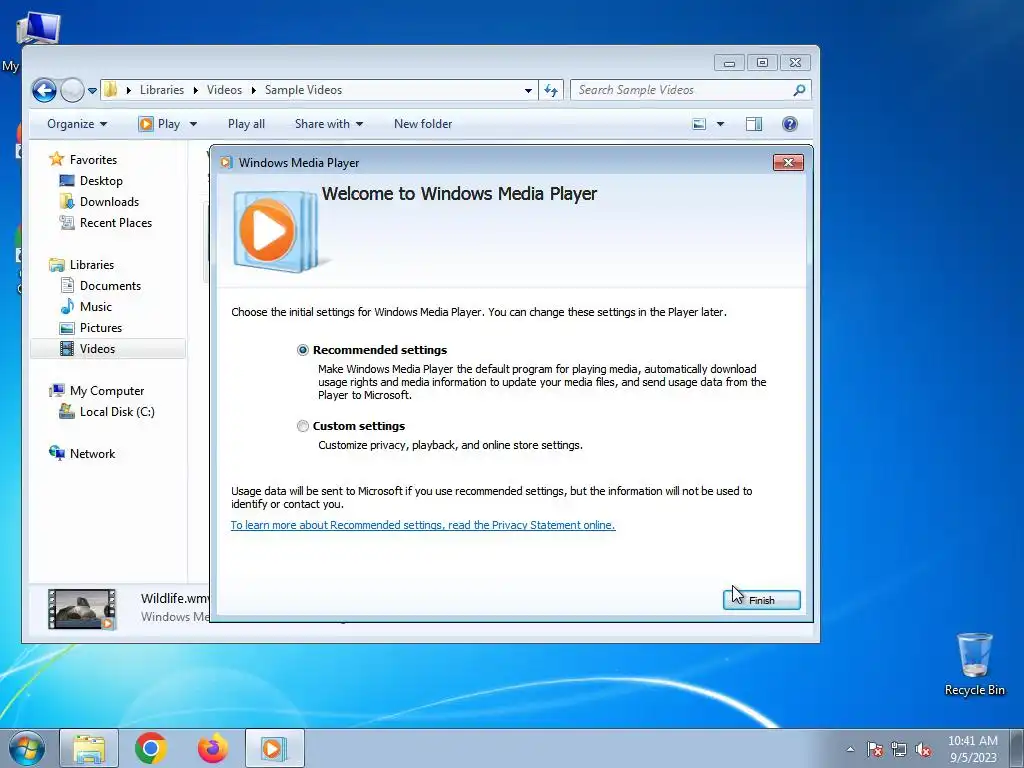Click the search magnifier icon
The height and width of the screenshot is (768, 1024).
799,90
